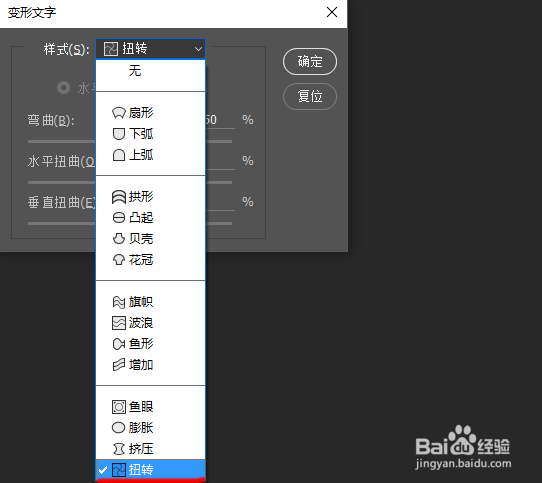Click twist icon in the style combo box
Screen dimensions: 542x483
tap(111, 49)
